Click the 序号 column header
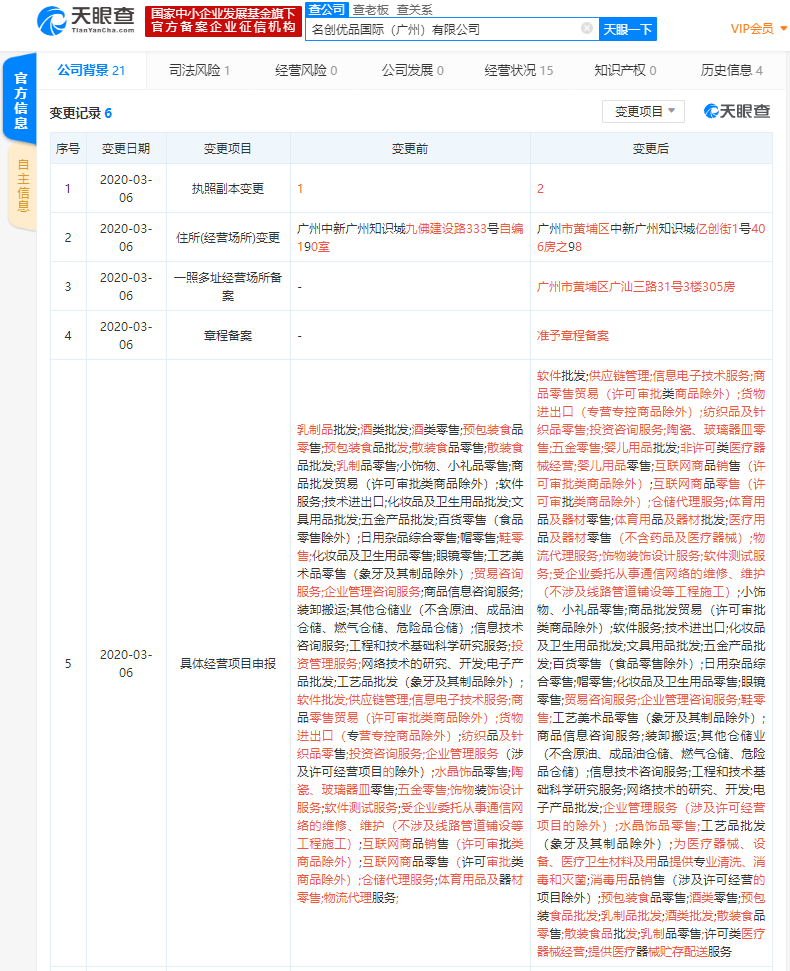Image resolution: width=790 pixels, height=971 pixels. coord(68,149)
